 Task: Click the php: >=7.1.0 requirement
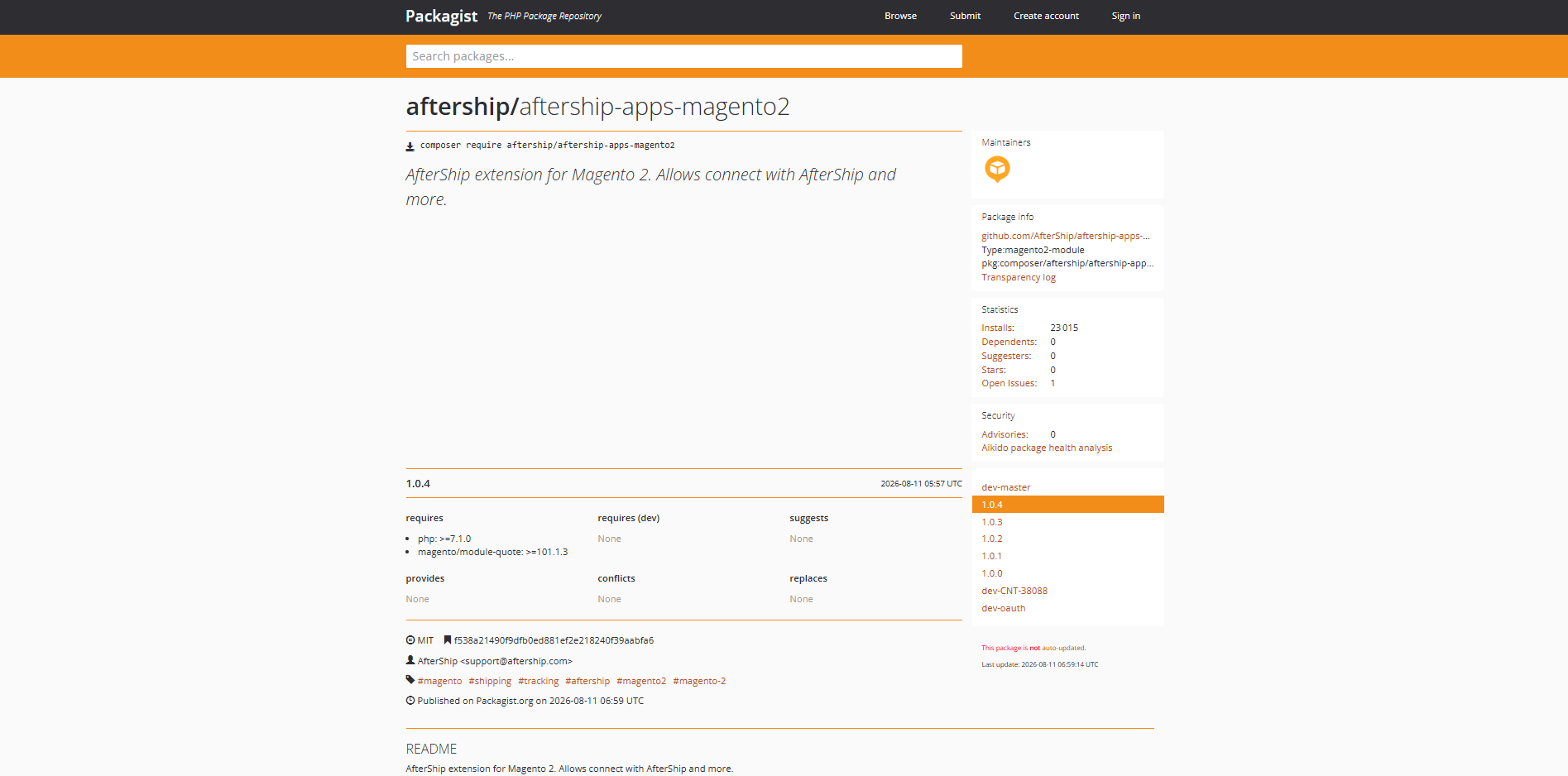pos(444,539)
